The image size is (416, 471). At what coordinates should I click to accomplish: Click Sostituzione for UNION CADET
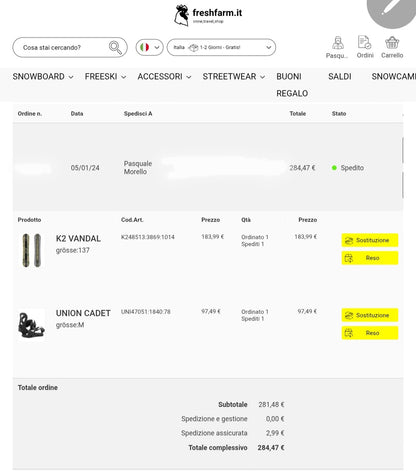tap(370, 315)
